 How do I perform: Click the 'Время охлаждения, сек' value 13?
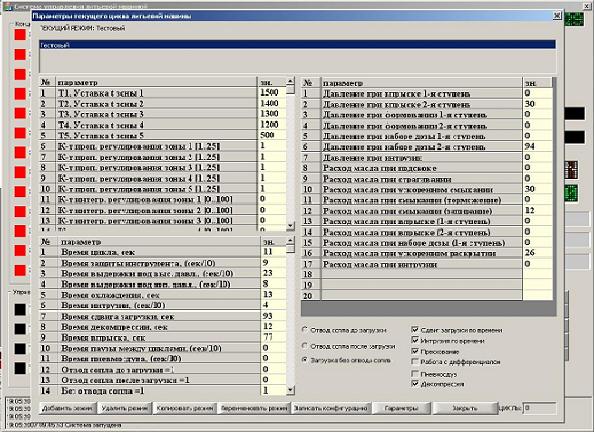pos(274,295)
